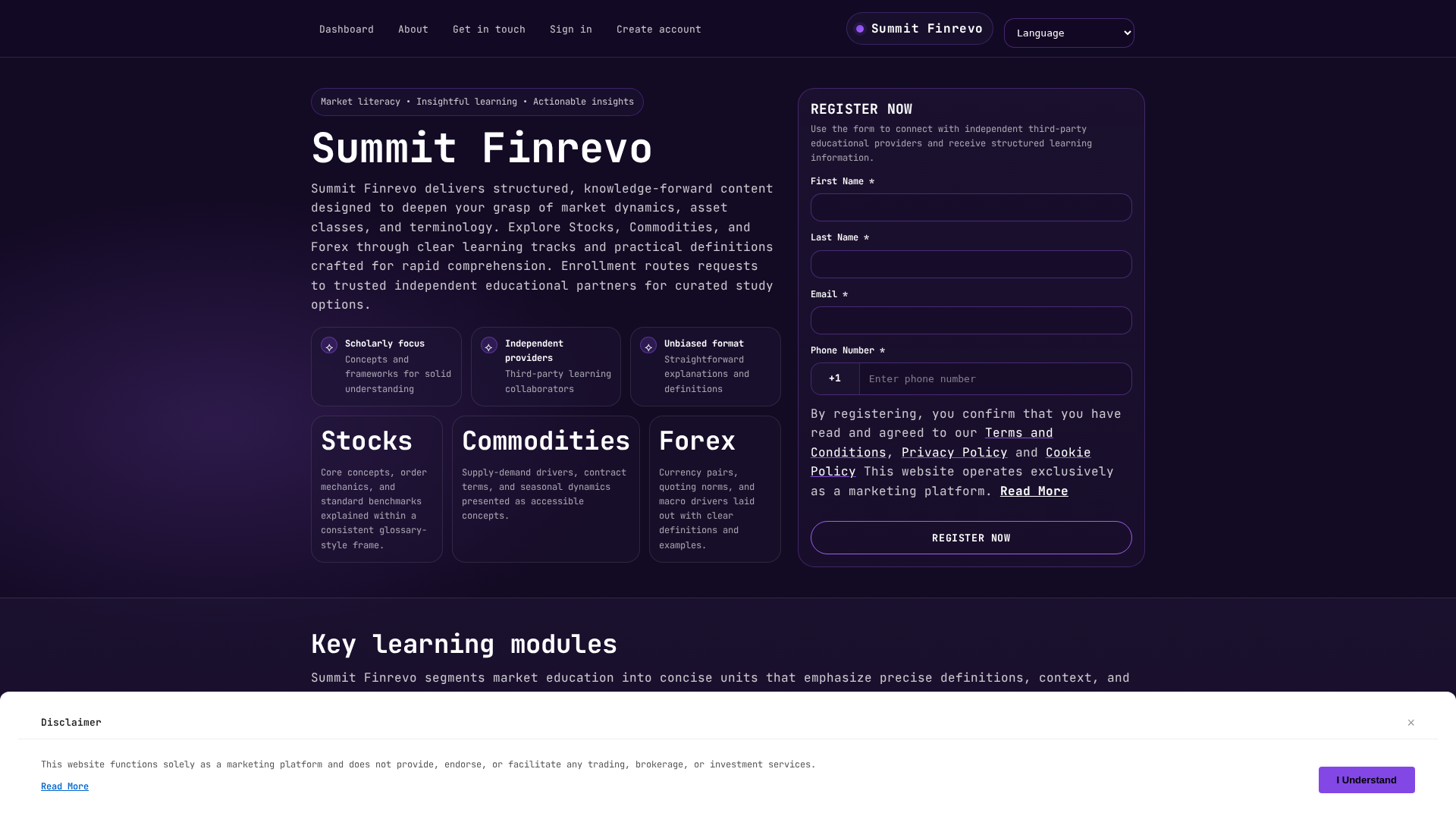
Task: Click the Phone Number field label
Action: [x=848, y=350]
